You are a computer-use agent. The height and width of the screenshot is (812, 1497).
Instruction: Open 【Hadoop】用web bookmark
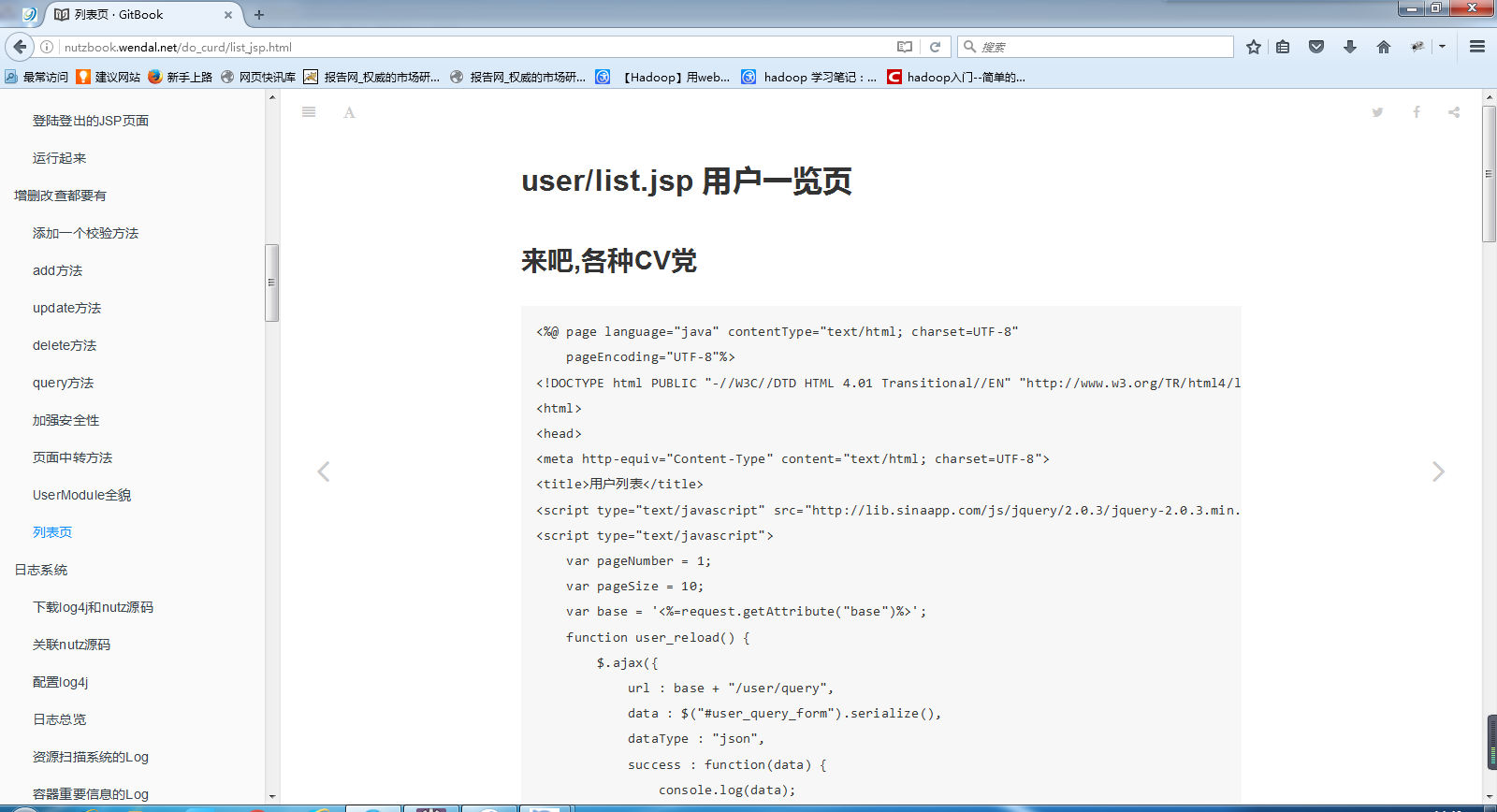click(663, 77)
